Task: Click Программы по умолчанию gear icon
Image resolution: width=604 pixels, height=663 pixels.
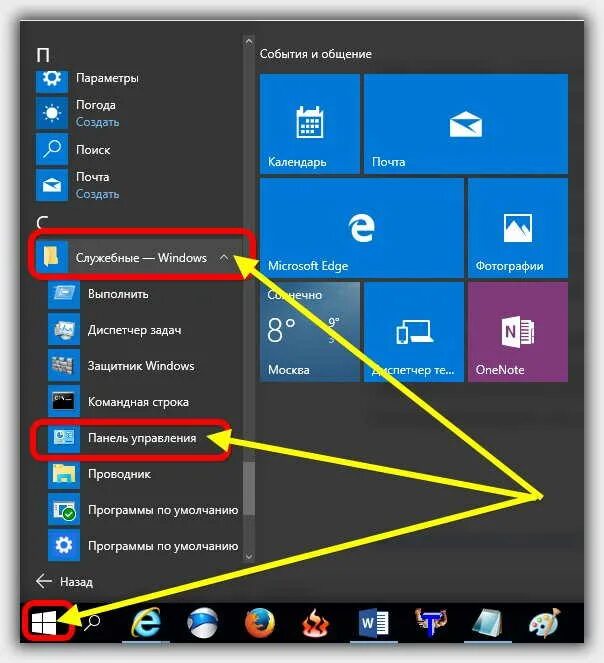Action: 64,545
